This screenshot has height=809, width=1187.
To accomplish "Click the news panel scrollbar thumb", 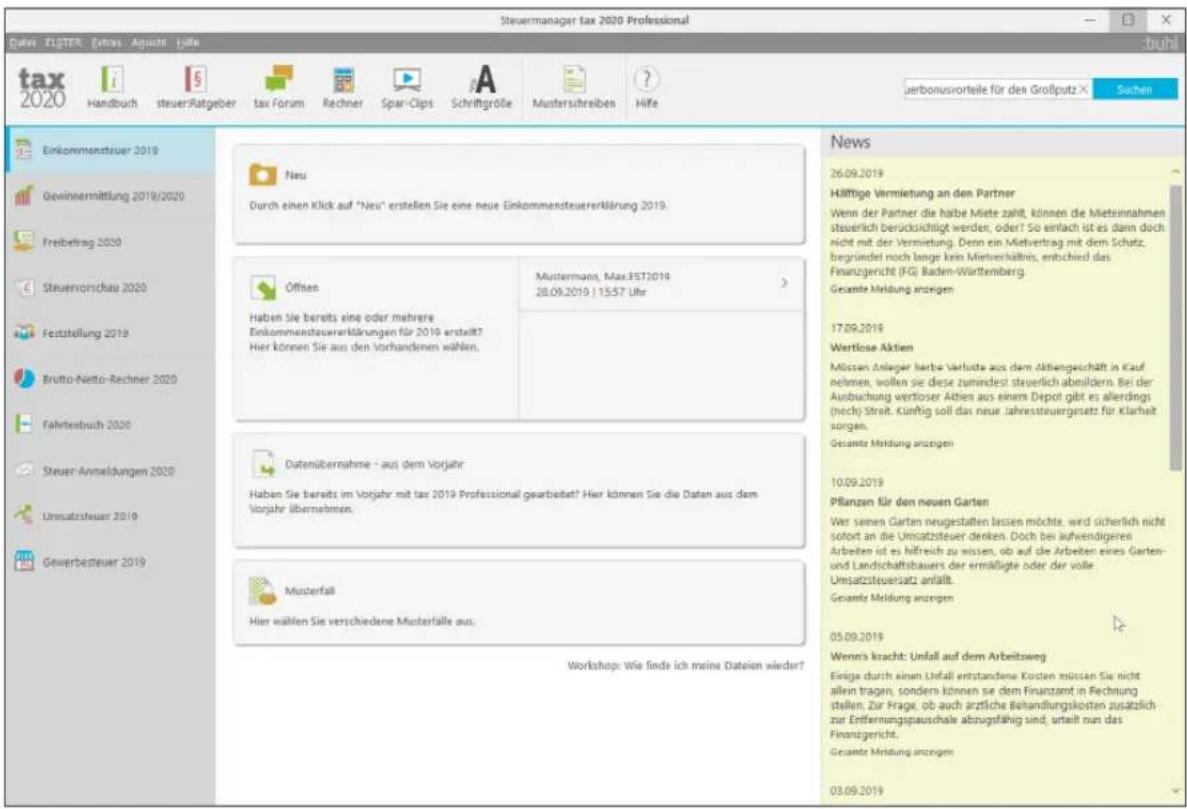I will pos(1176,328).
